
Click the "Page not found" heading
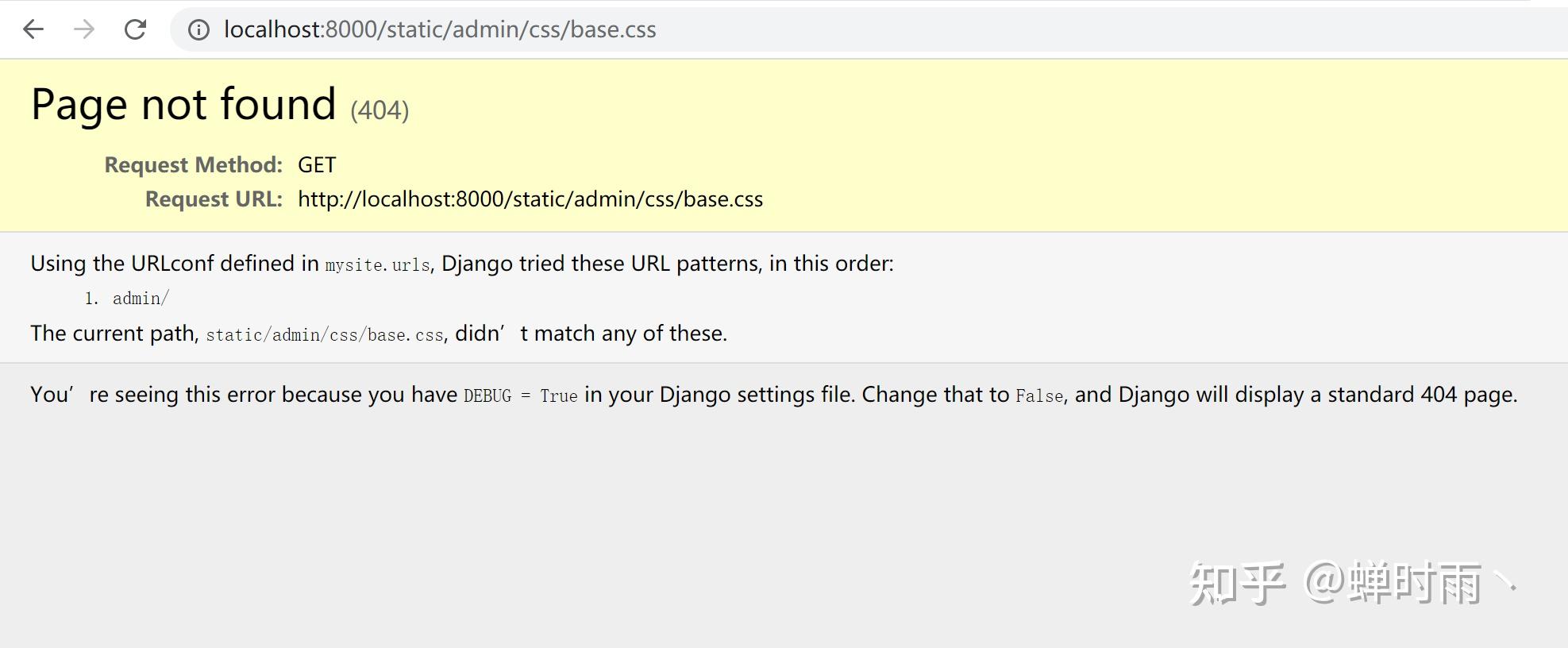coord(183,104)
